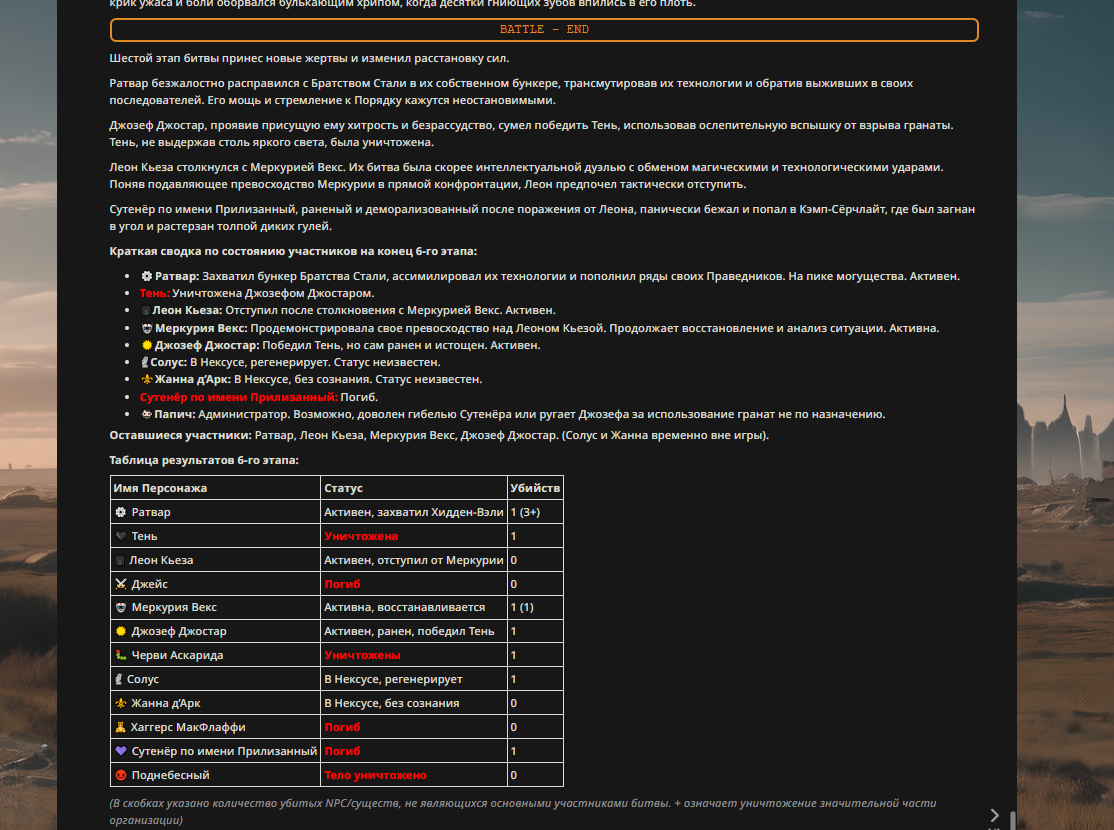The height and width of the screenshot is (830, 1114).
Task: Click the red 'Тень:' label in summary list
Action: (x=154, y=293)
